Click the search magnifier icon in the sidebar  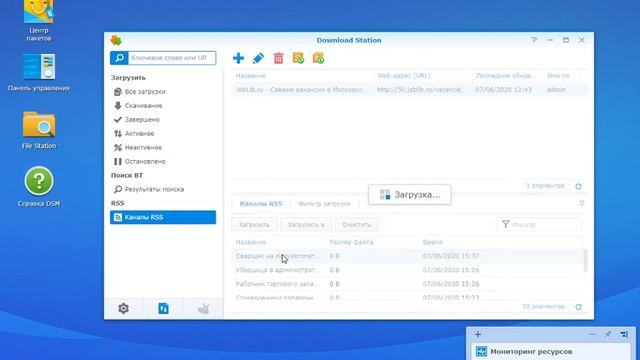(119, 58)
